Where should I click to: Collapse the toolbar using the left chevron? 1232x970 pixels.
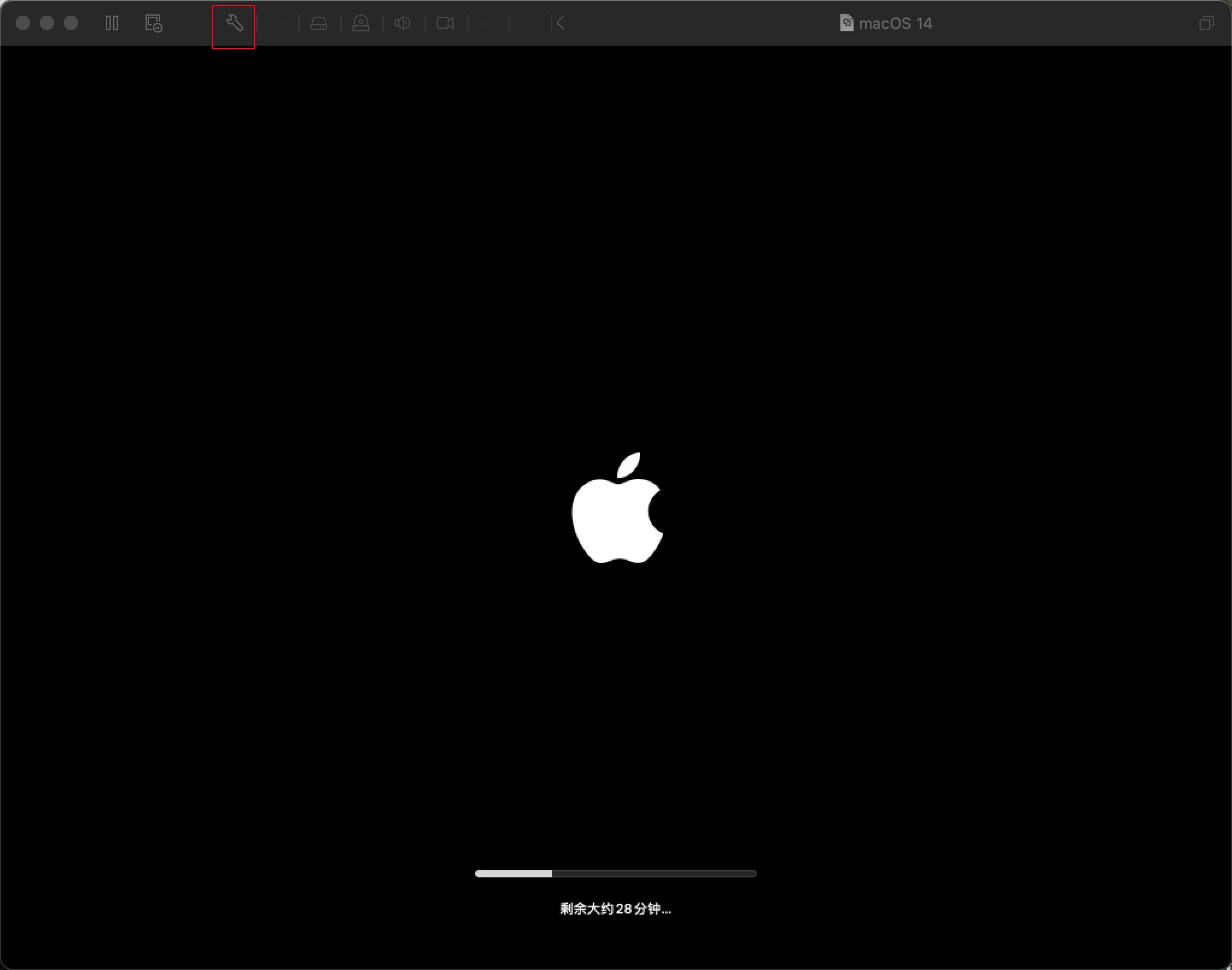point(559,23)
